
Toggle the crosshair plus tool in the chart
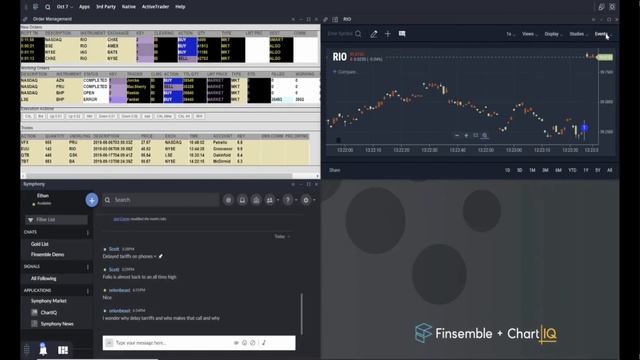pos(388,34)
